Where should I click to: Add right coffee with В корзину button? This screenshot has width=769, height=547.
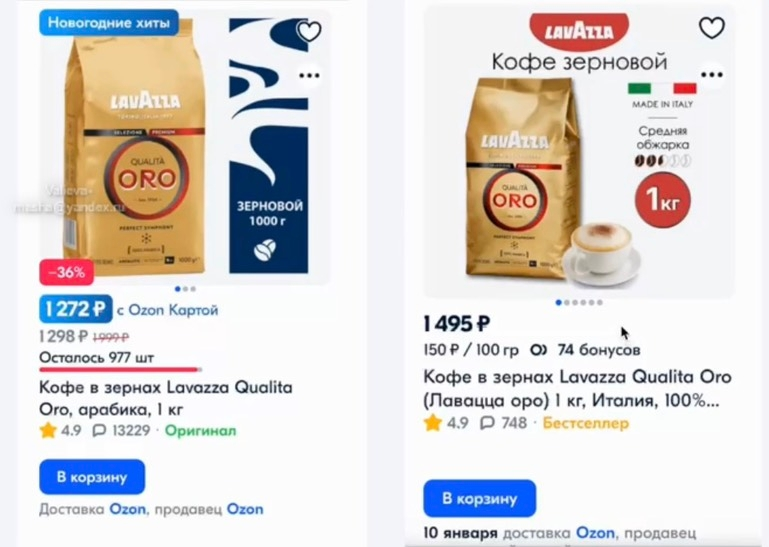[x=480, y=498]
